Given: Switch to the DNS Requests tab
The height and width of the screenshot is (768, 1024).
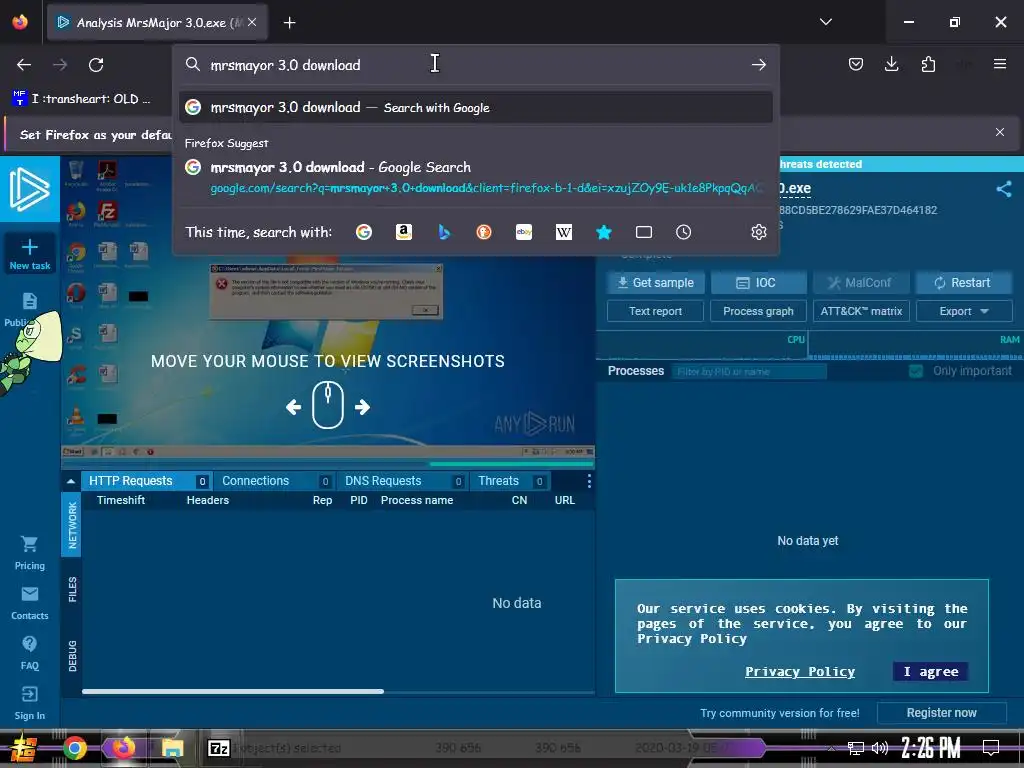Looking at the screenshot, I should [x=403, y=481].
